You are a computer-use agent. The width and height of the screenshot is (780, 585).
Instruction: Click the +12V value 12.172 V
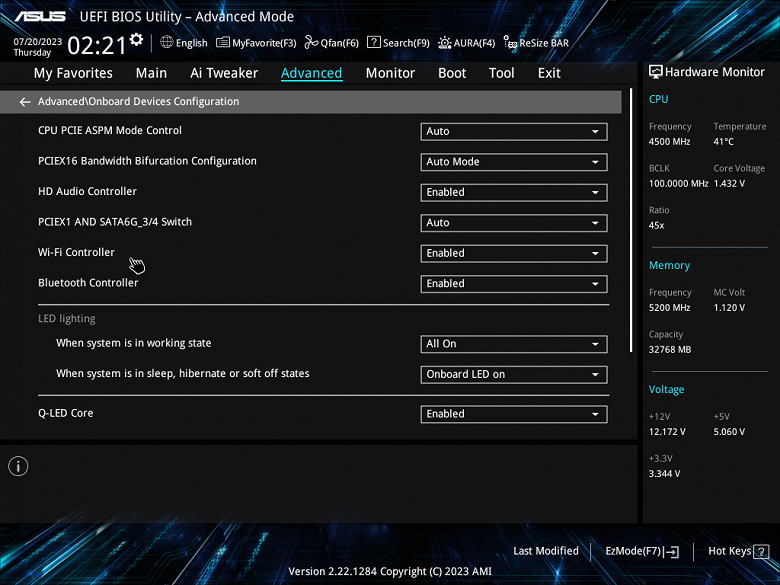tap(667, 432)
